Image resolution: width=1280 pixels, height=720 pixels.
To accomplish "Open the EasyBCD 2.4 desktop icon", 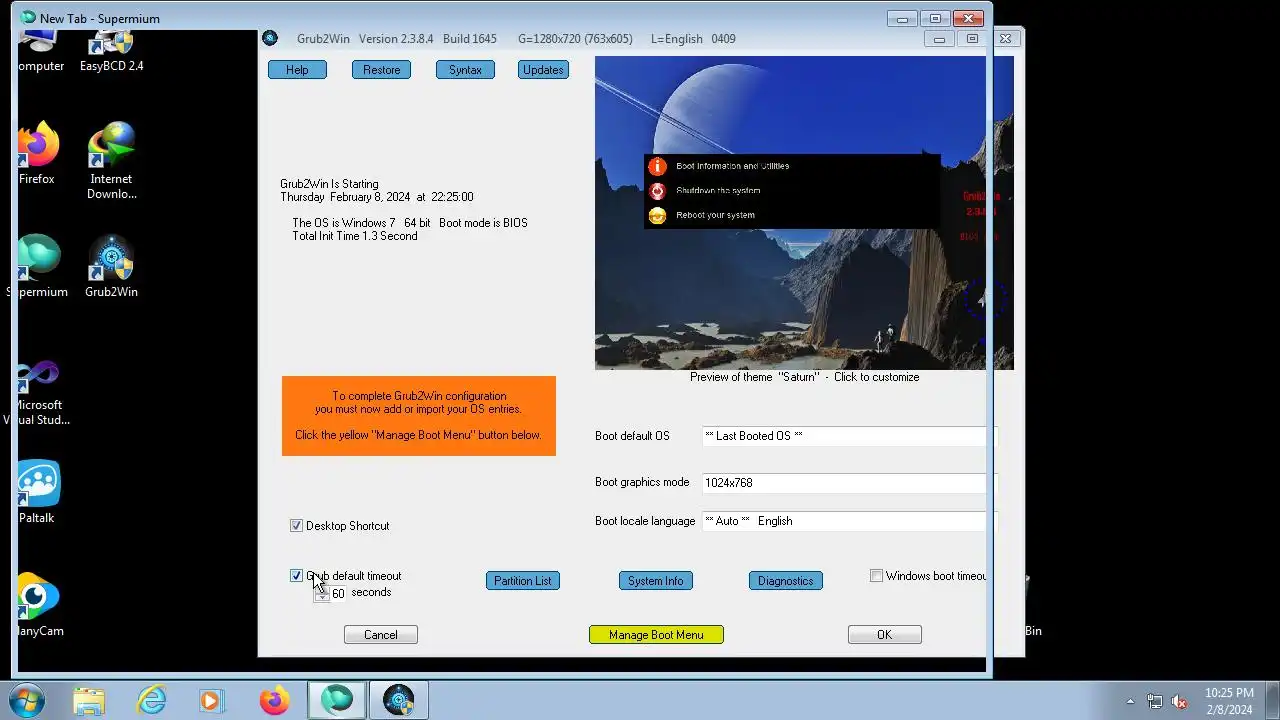I will pos(111,50).
